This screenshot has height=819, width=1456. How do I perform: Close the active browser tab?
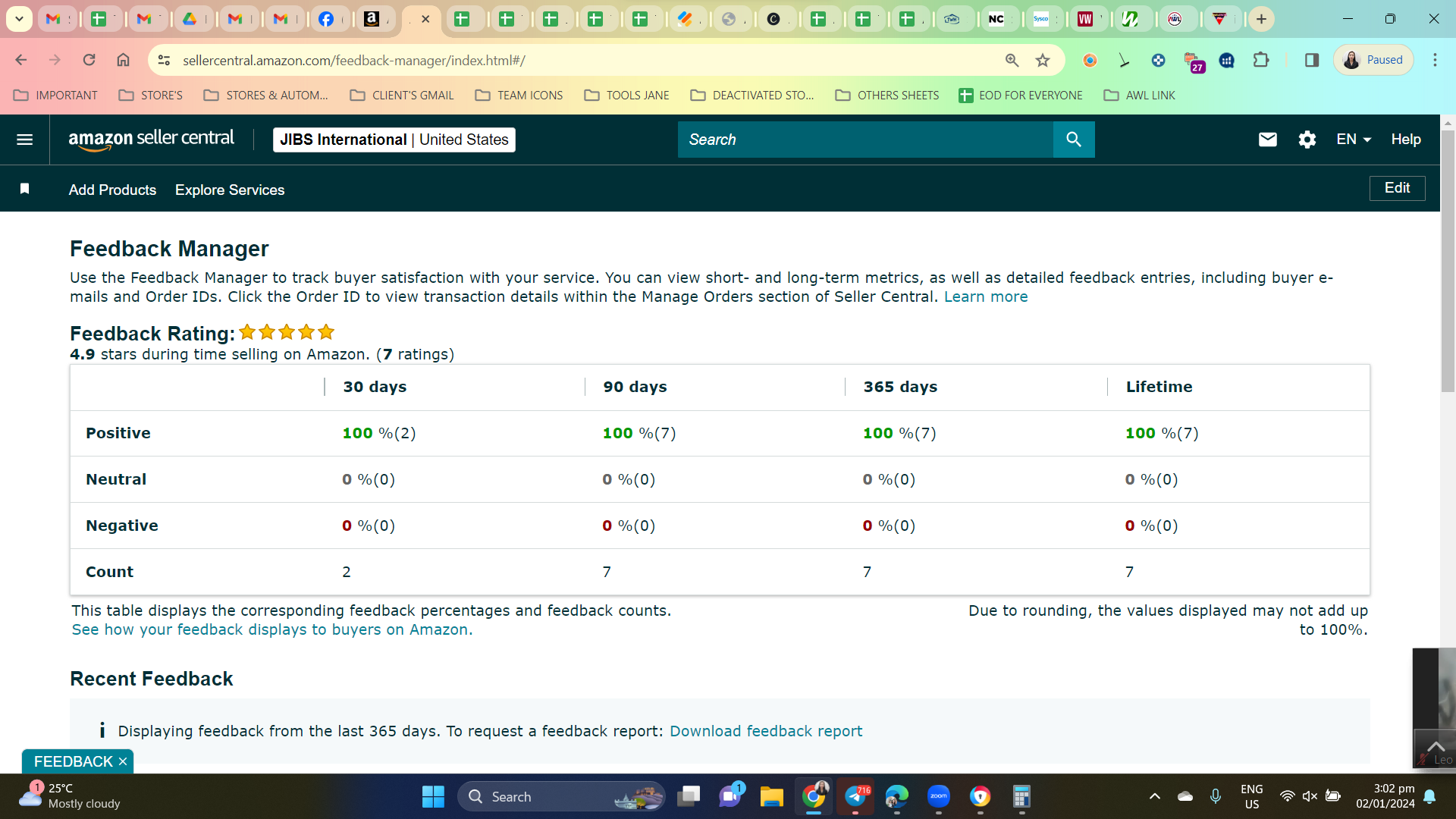tap(425, 19)
